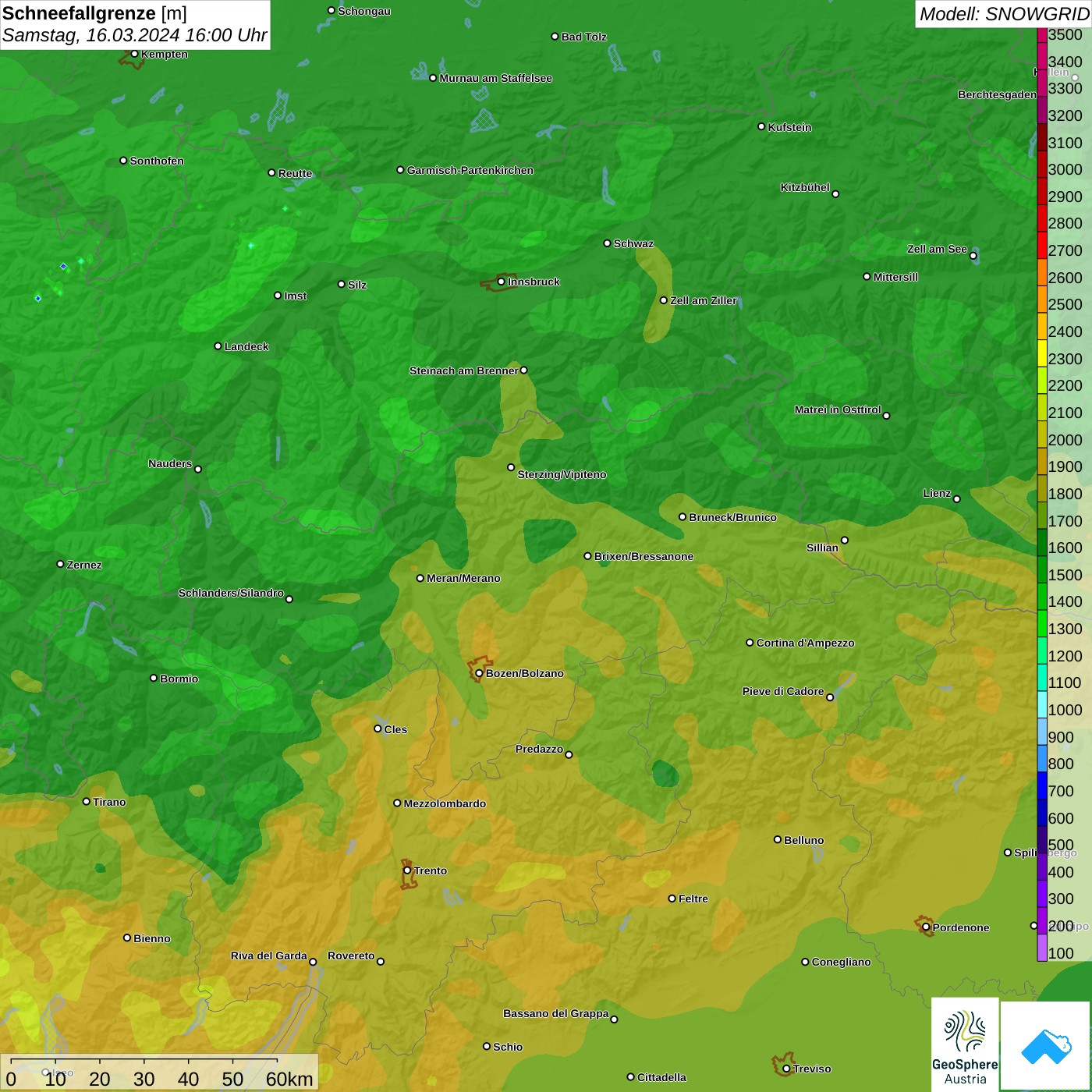Click the GeoSphere Austria logo

[965, 1044]
